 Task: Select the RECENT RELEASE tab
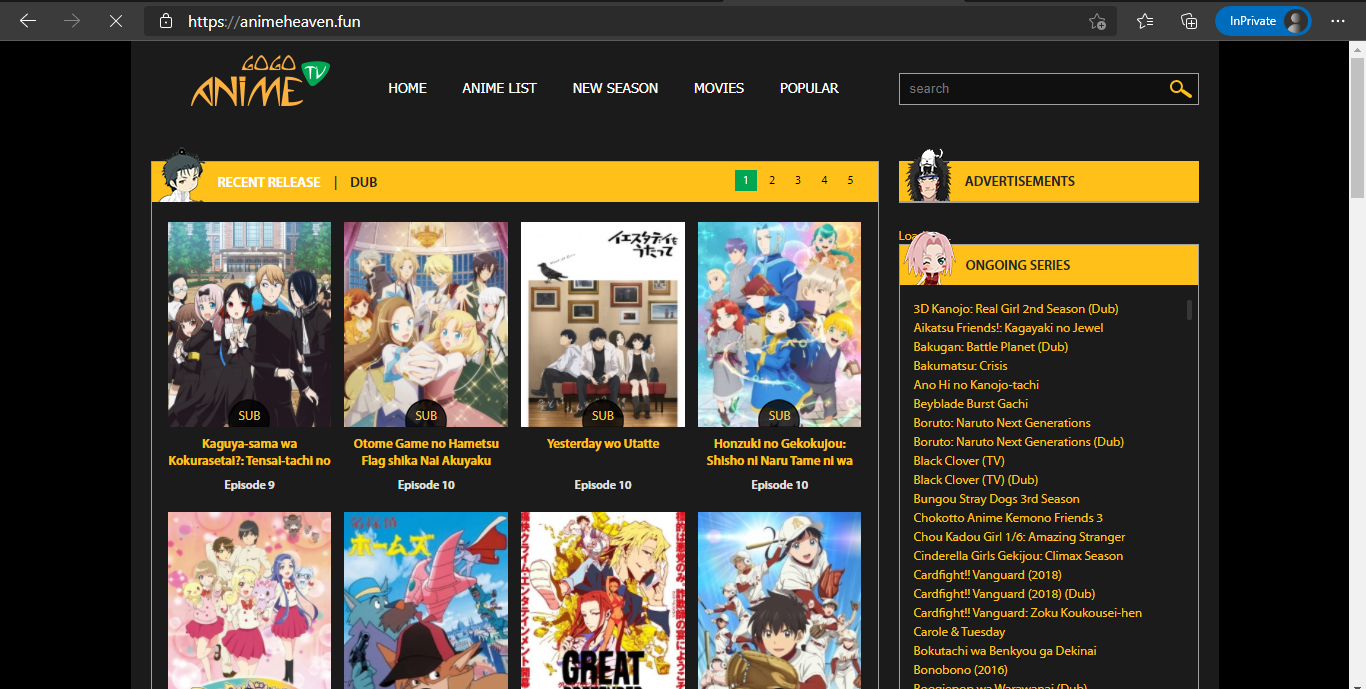pos(269,182)
